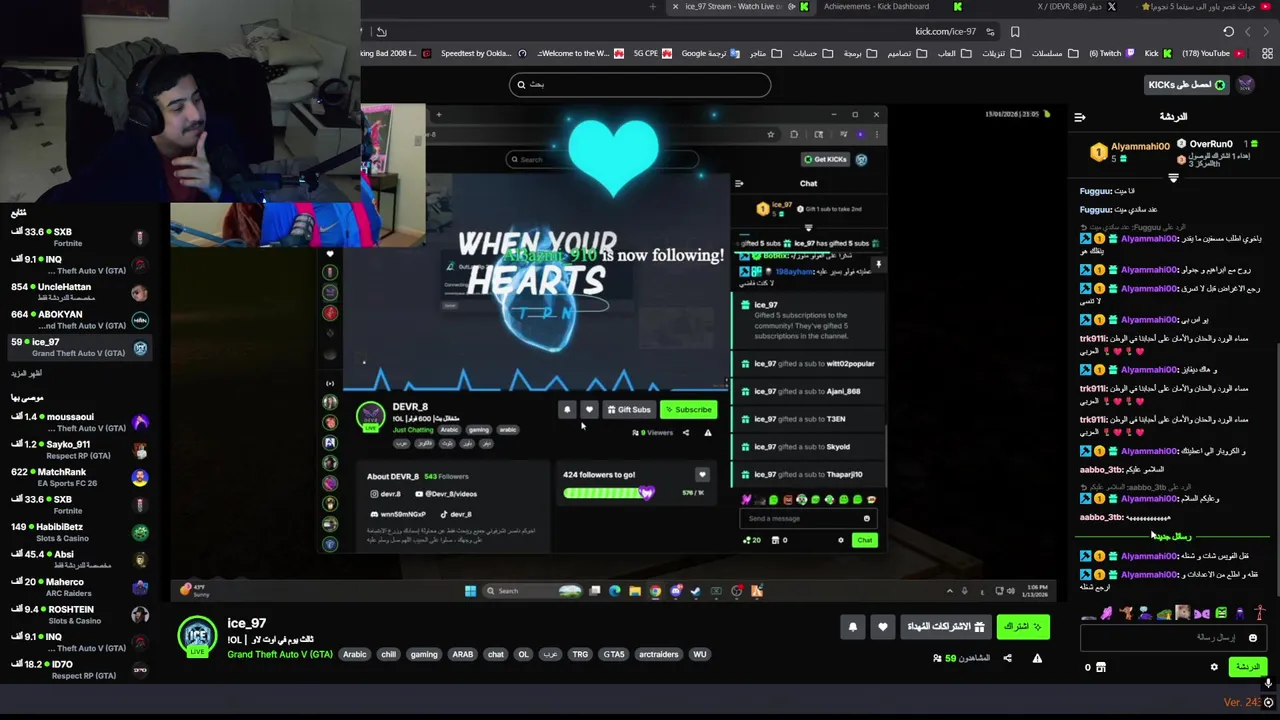
Task: Click the get KICKs button in the header
Action: tap(1186, 85)
